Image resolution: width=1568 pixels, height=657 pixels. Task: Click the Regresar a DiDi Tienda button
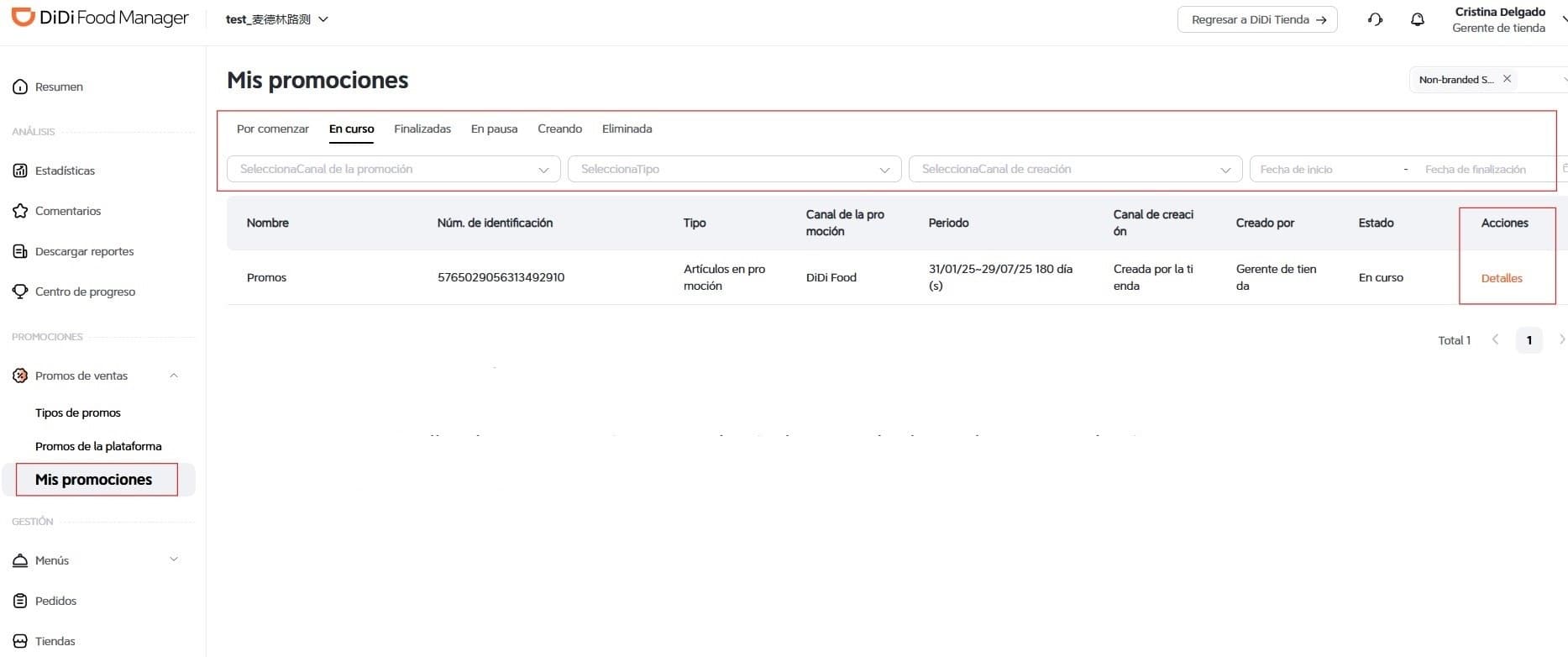[1257, 19]
